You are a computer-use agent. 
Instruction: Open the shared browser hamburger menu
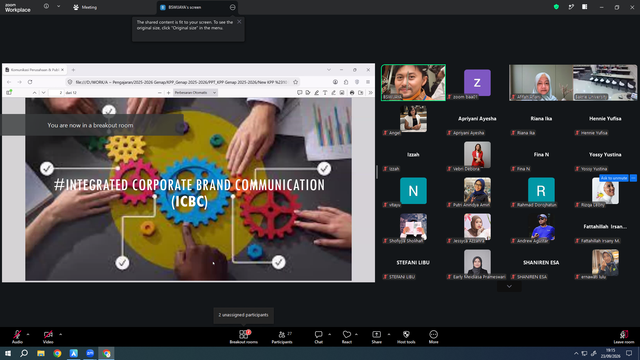368,82
